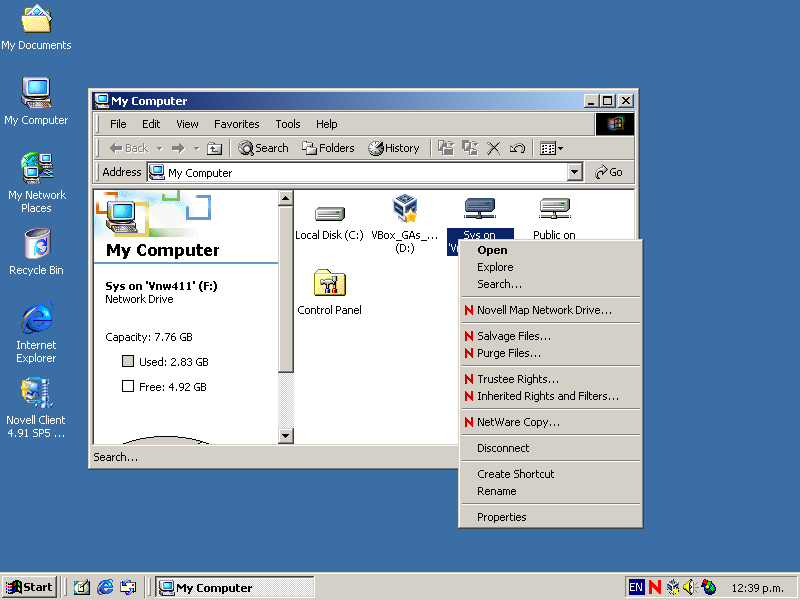The height and width of the screenshot is (600, 800).
Task: Click the 'Capacity: 7.76 GB' text
Action: [x=149, y=337]
